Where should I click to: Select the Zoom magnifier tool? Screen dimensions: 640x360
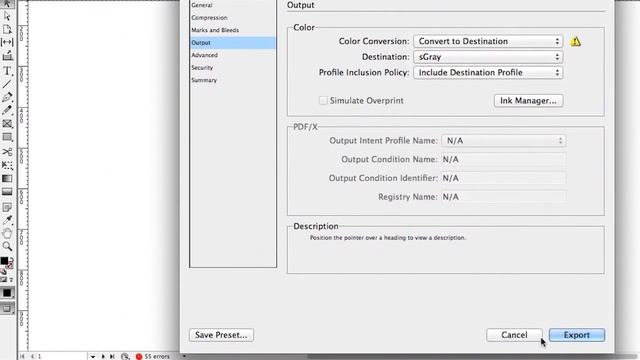[7, 246]
